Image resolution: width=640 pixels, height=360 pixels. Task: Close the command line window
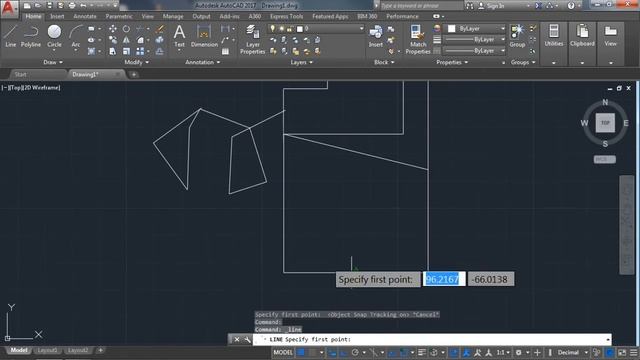click(x=236, y=339)
